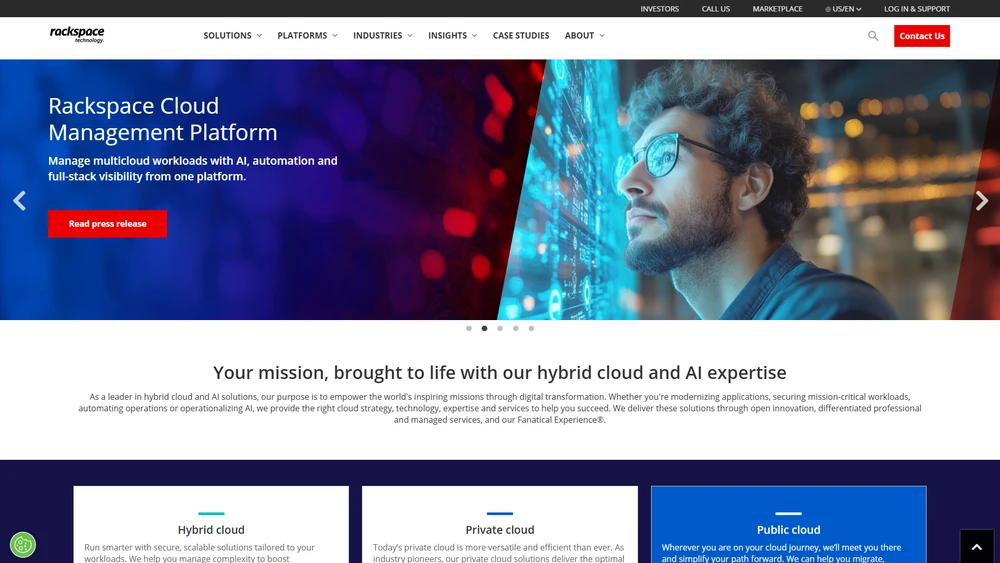Open the Investors link
1000x563 pixels.
[x=659, y=9]
